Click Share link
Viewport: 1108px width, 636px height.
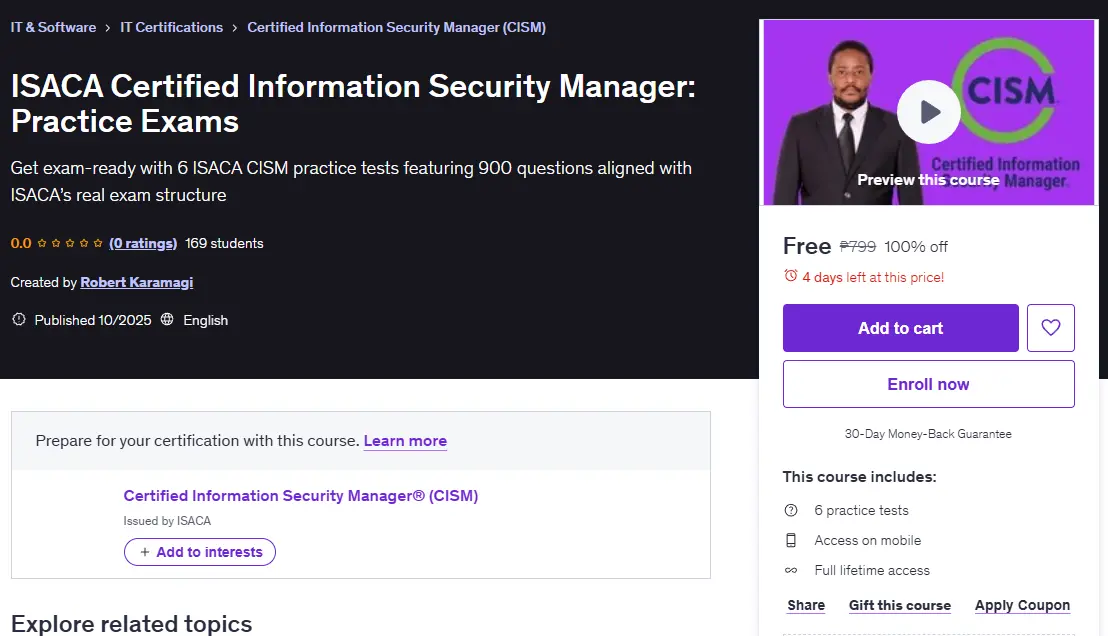(806, 606)
